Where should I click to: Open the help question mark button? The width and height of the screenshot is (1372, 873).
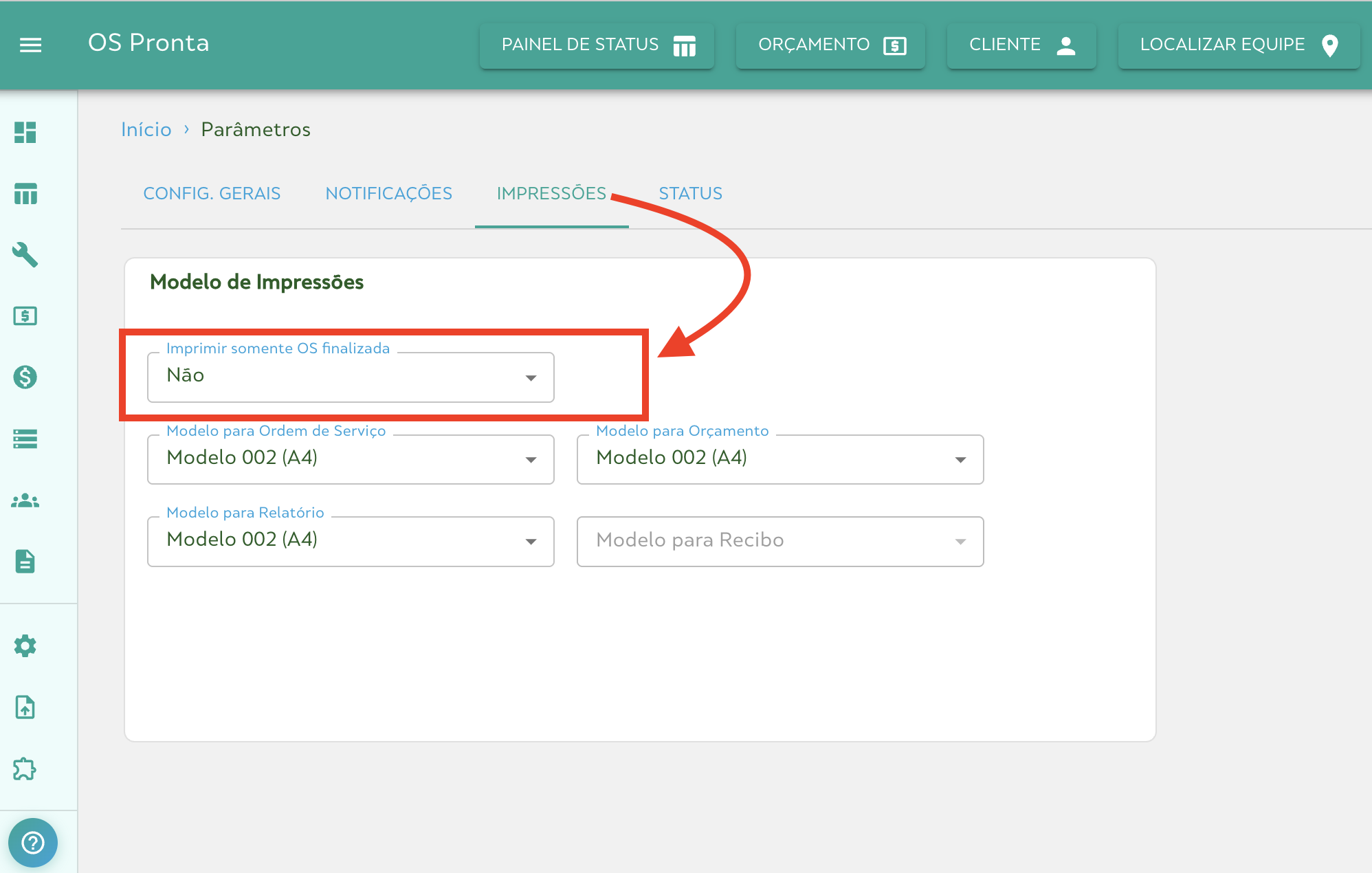point(32,842)
